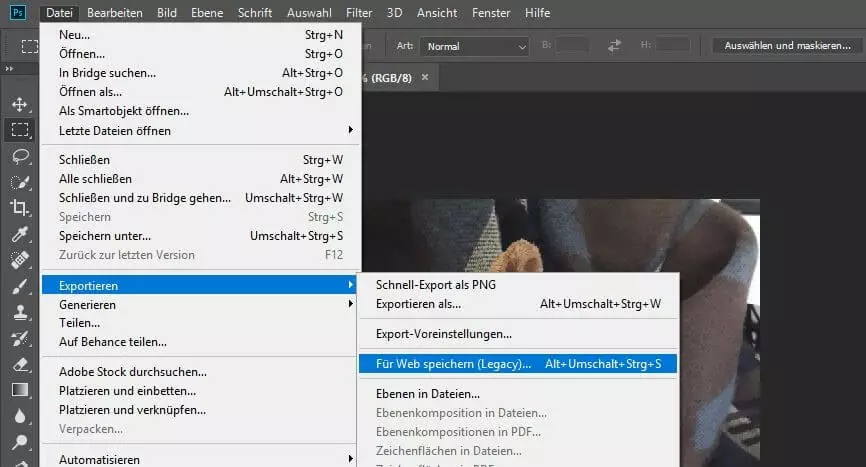Pick the Eraser tool
Image resolution: width=866 pixels, height=467 pixels.
point(19,364)
